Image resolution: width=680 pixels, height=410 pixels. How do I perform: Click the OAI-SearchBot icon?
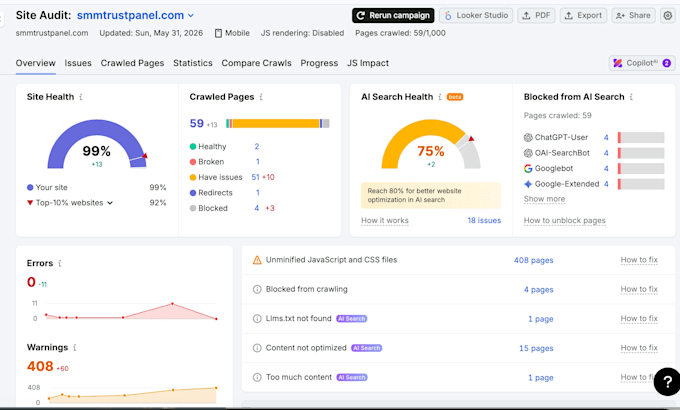click(528, 153)
